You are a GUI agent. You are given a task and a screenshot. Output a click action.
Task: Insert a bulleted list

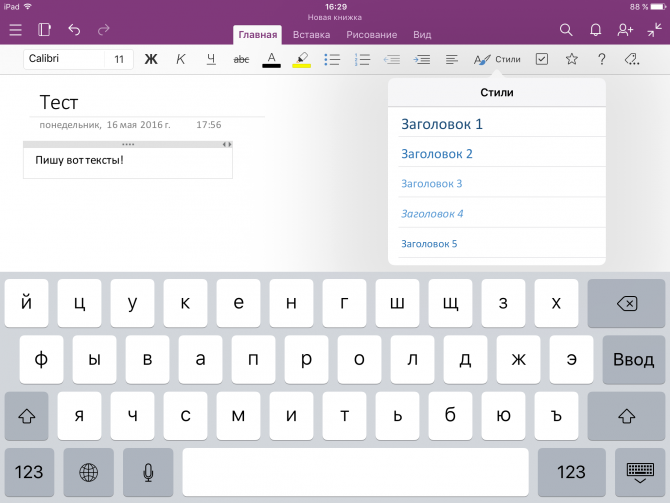click(x=332, y=59)
